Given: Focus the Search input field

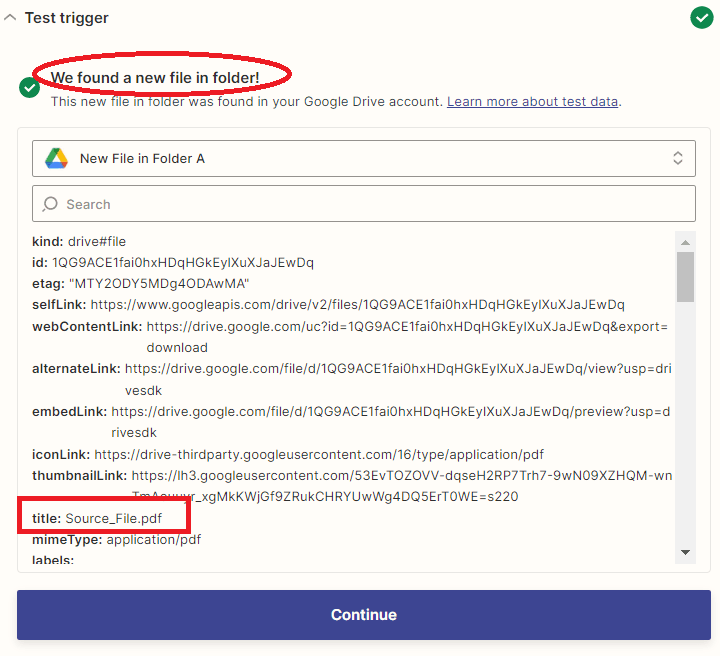Looking at the screenshot, I should (x=370, y=204).
